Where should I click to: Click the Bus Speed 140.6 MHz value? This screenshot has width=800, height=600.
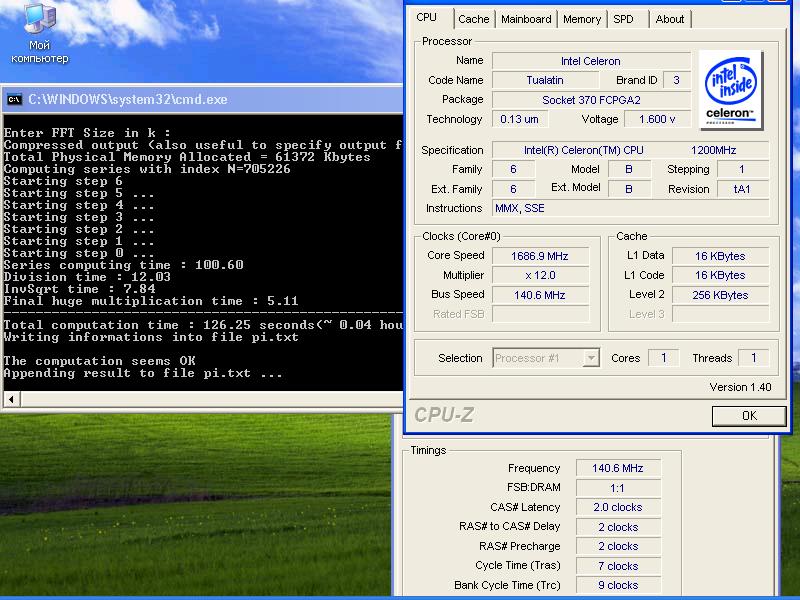click(540, 295)
